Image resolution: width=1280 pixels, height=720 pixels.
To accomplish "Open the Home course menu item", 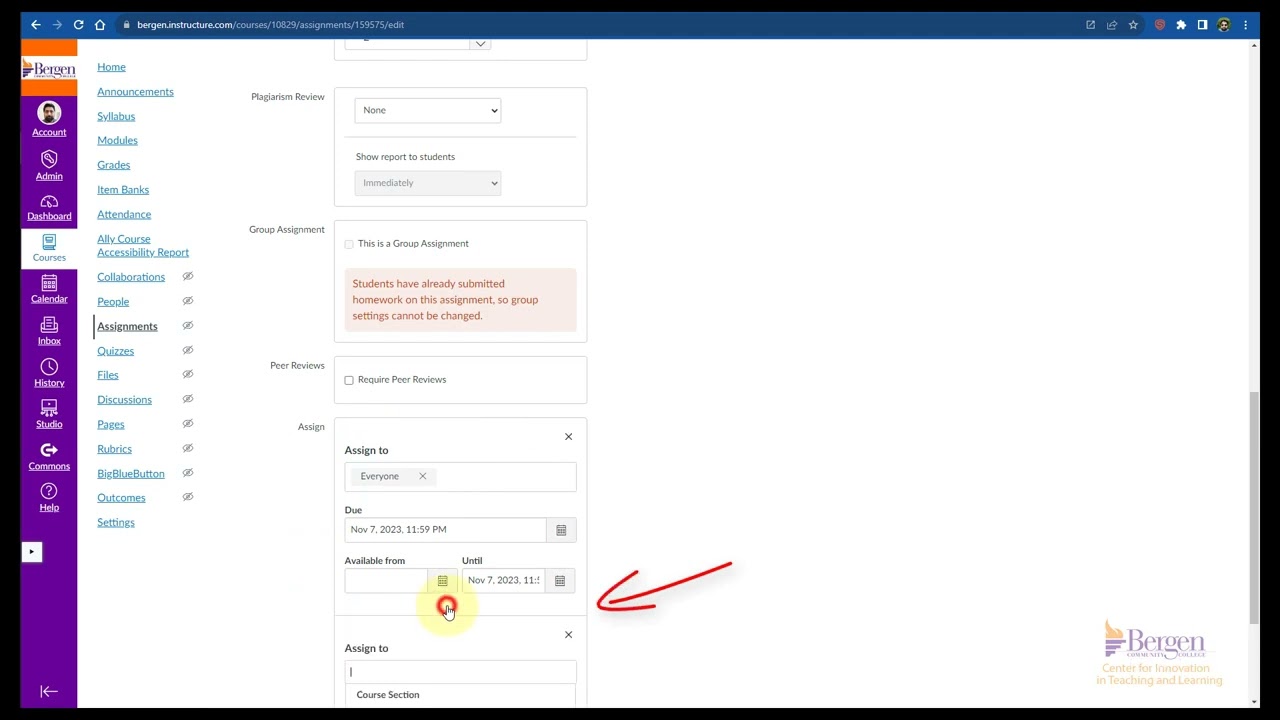I will 111,67.
